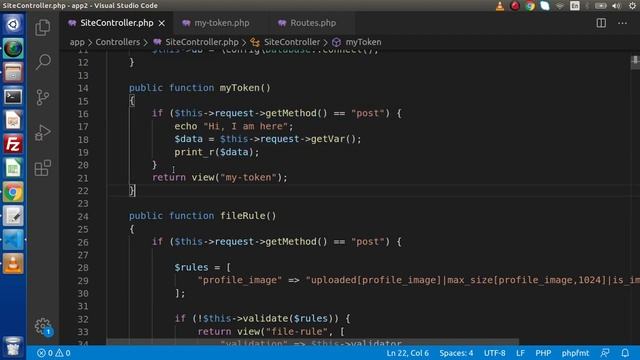The height and width of the screenshot is (360, 640).
Task: Select the SiteController.php tab
Action: [x=117, y=23]
